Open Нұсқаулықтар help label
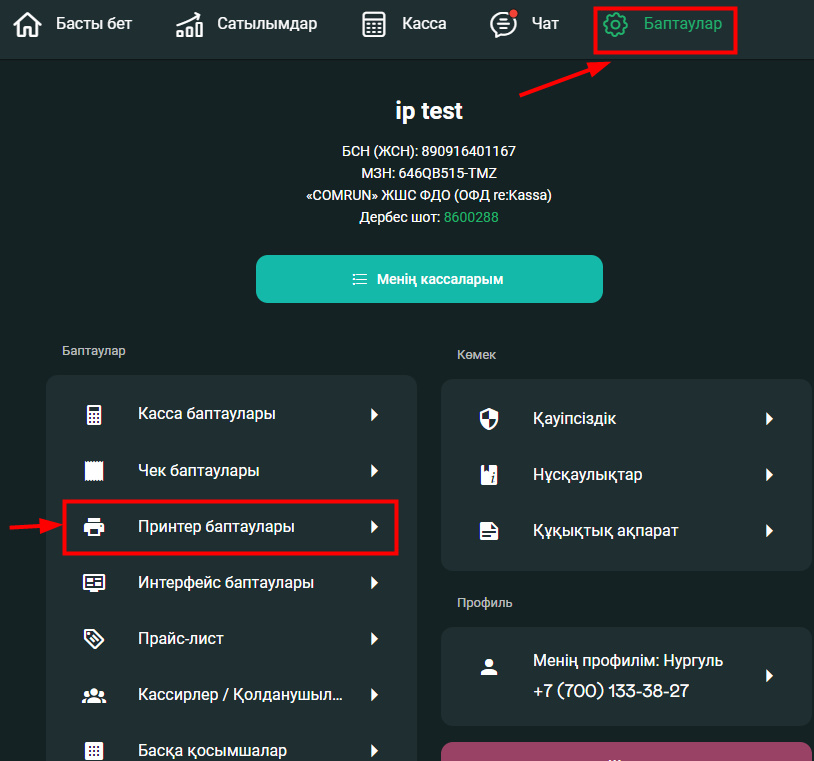 [588, 475]
